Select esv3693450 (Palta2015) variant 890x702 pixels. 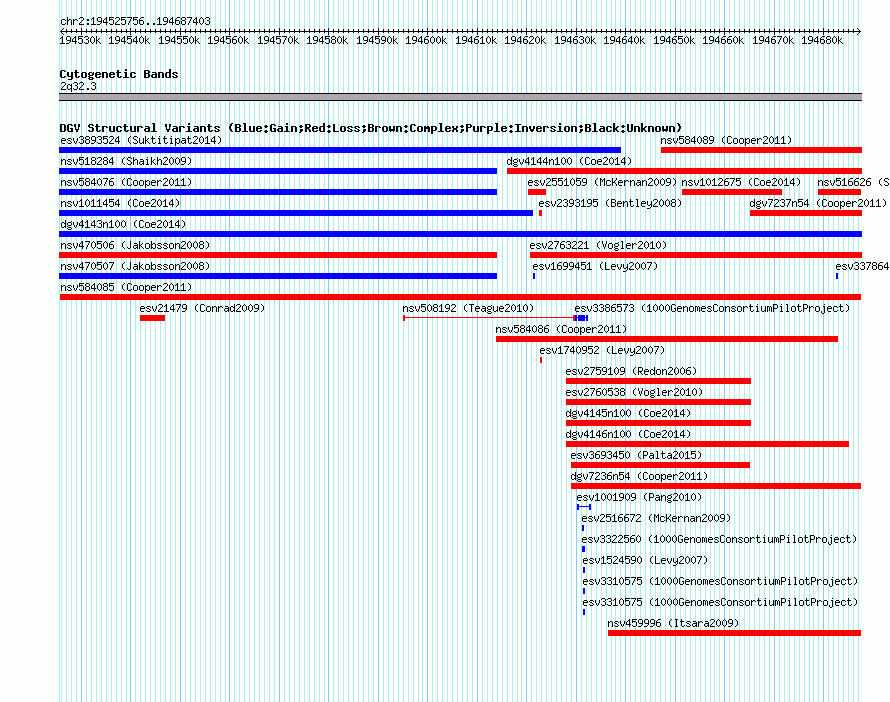(636, 455)
